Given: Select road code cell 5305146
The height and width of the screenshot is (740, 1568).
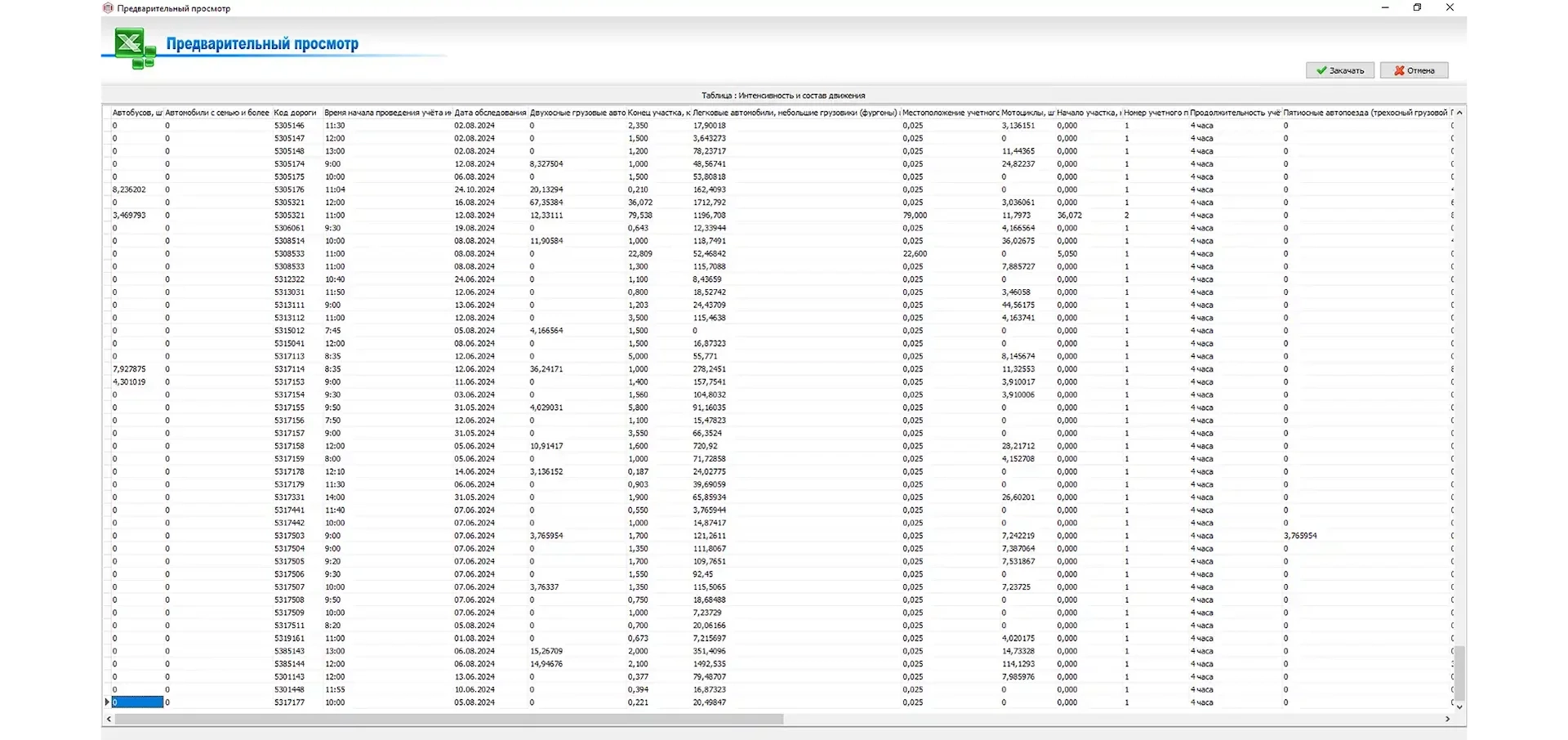Looking at the screenshot, I should [x=289, y=126].
